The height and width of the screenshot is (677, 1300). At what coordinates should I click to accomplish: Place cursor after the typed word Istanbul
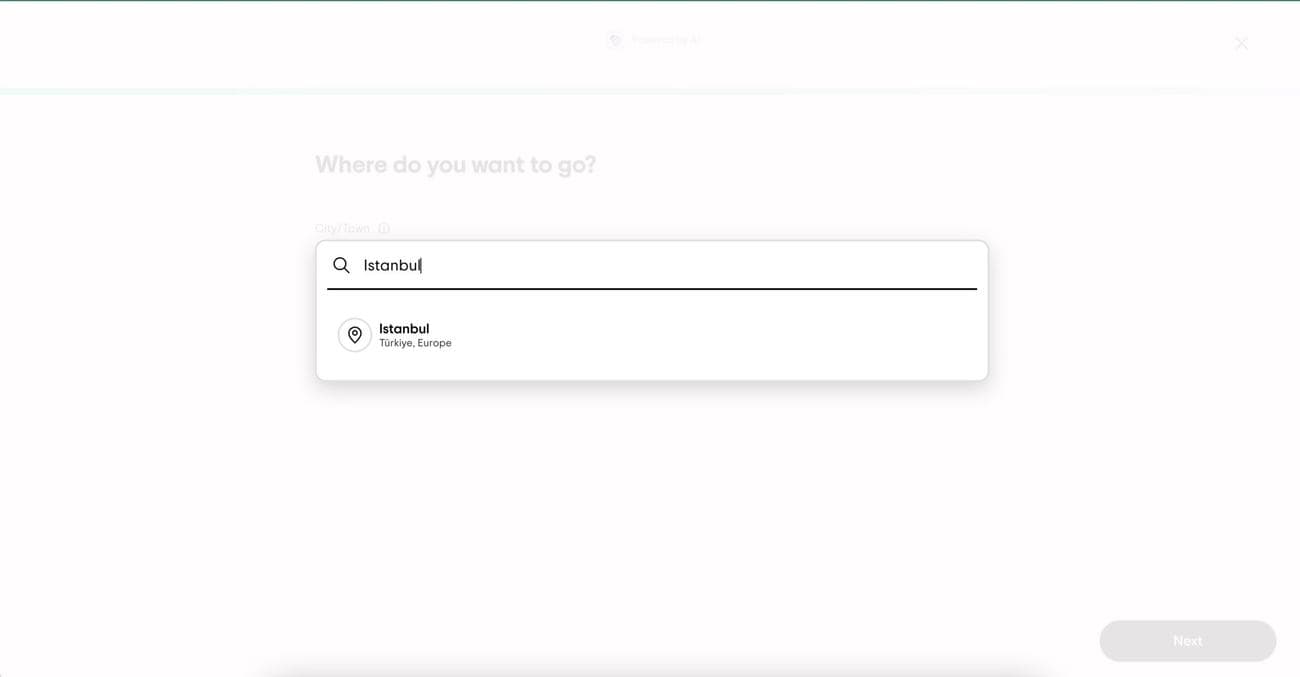[422, 265]
